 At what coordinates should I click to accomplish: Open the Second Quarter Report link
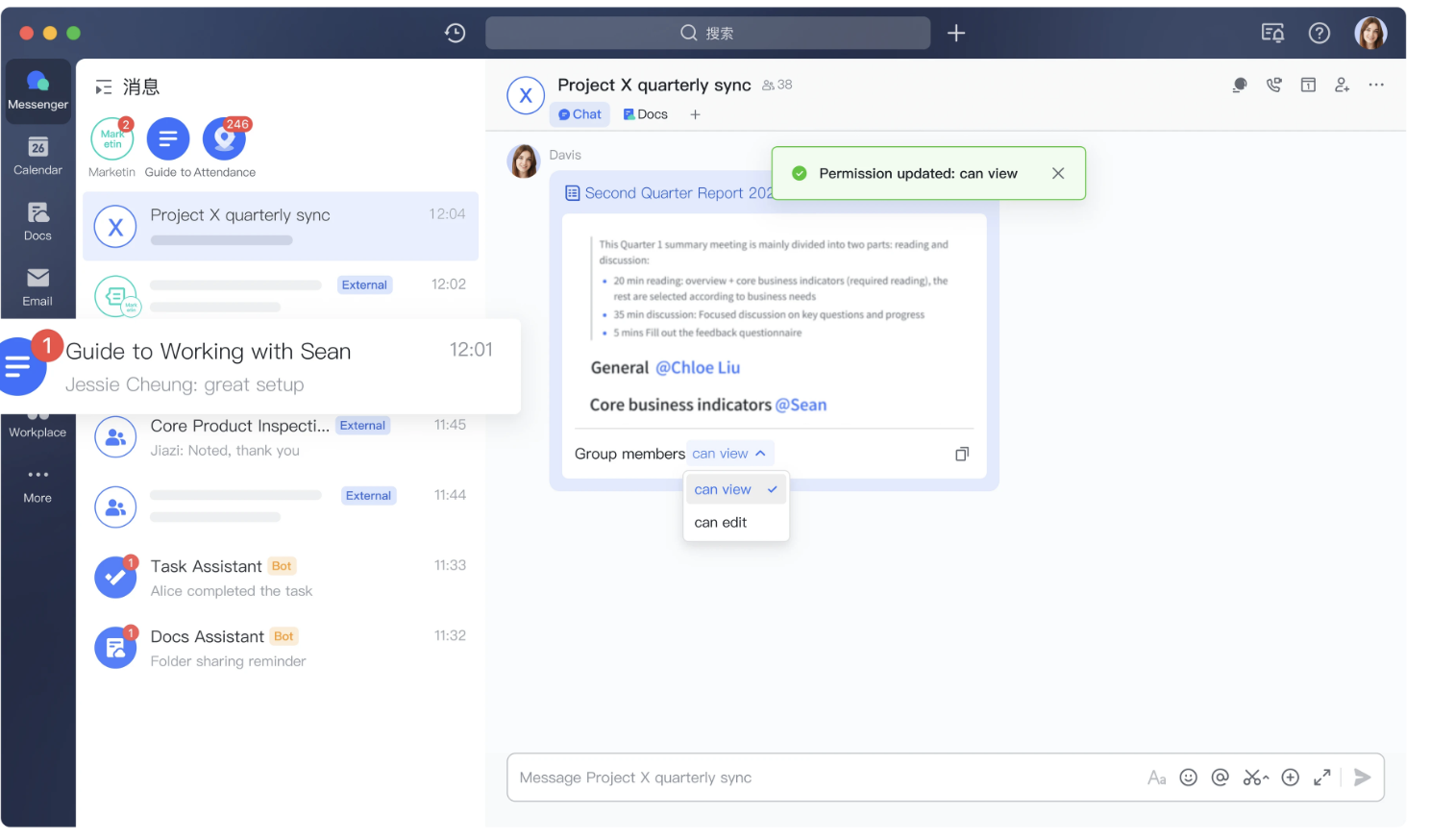[x=673, y=193]
